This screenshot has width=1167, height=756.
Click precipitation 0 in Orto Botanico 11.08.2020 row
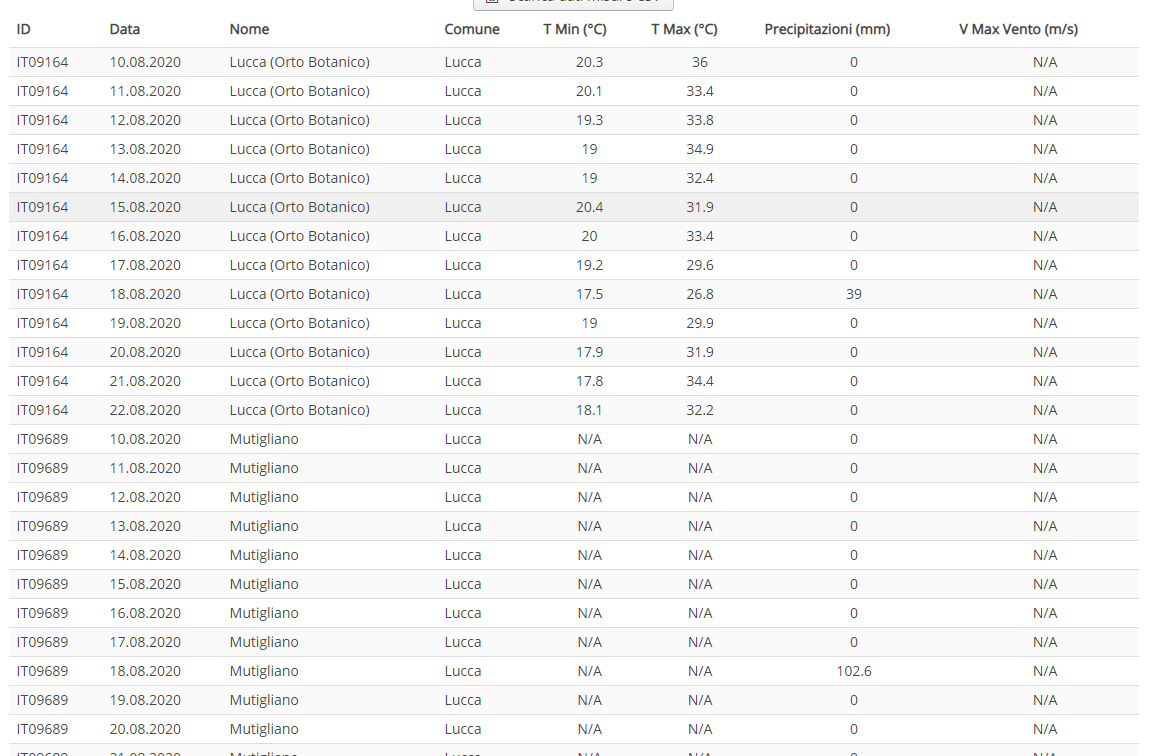[854, 91]
